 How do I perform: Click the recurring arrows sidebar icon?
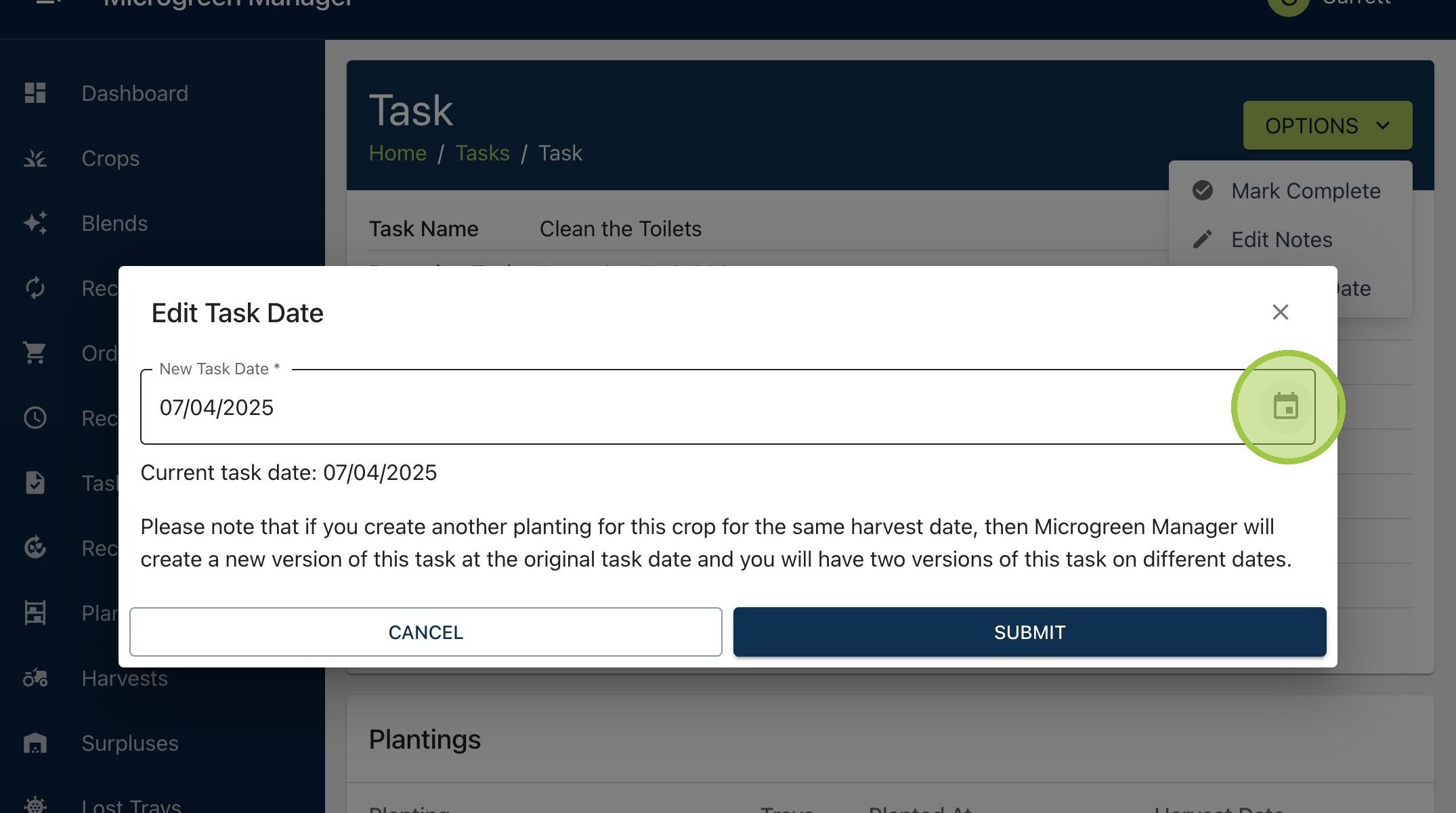pos(35,288)
